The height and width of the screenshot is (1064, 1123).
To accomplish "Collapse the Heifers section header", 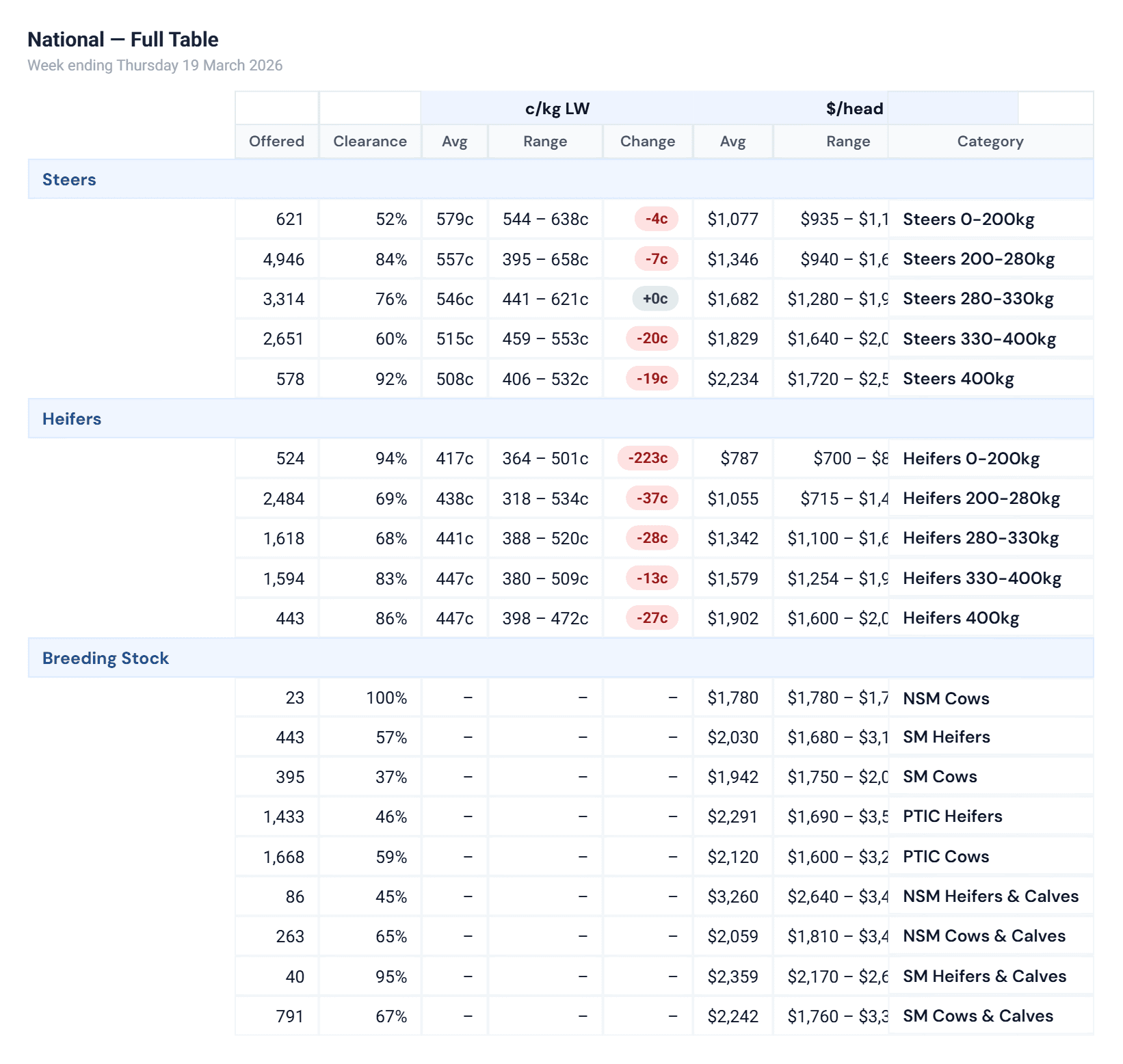I will click(72, 419).
